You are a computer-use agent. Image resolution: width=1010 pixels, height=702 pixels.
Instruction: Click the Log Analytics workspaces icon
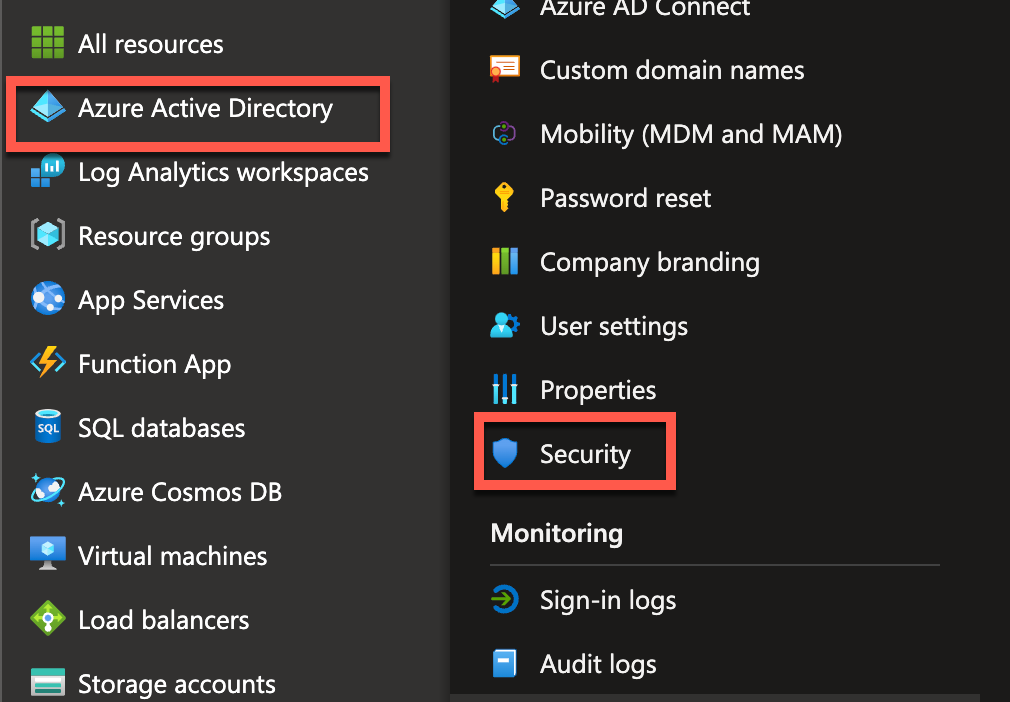coord(48,172)
